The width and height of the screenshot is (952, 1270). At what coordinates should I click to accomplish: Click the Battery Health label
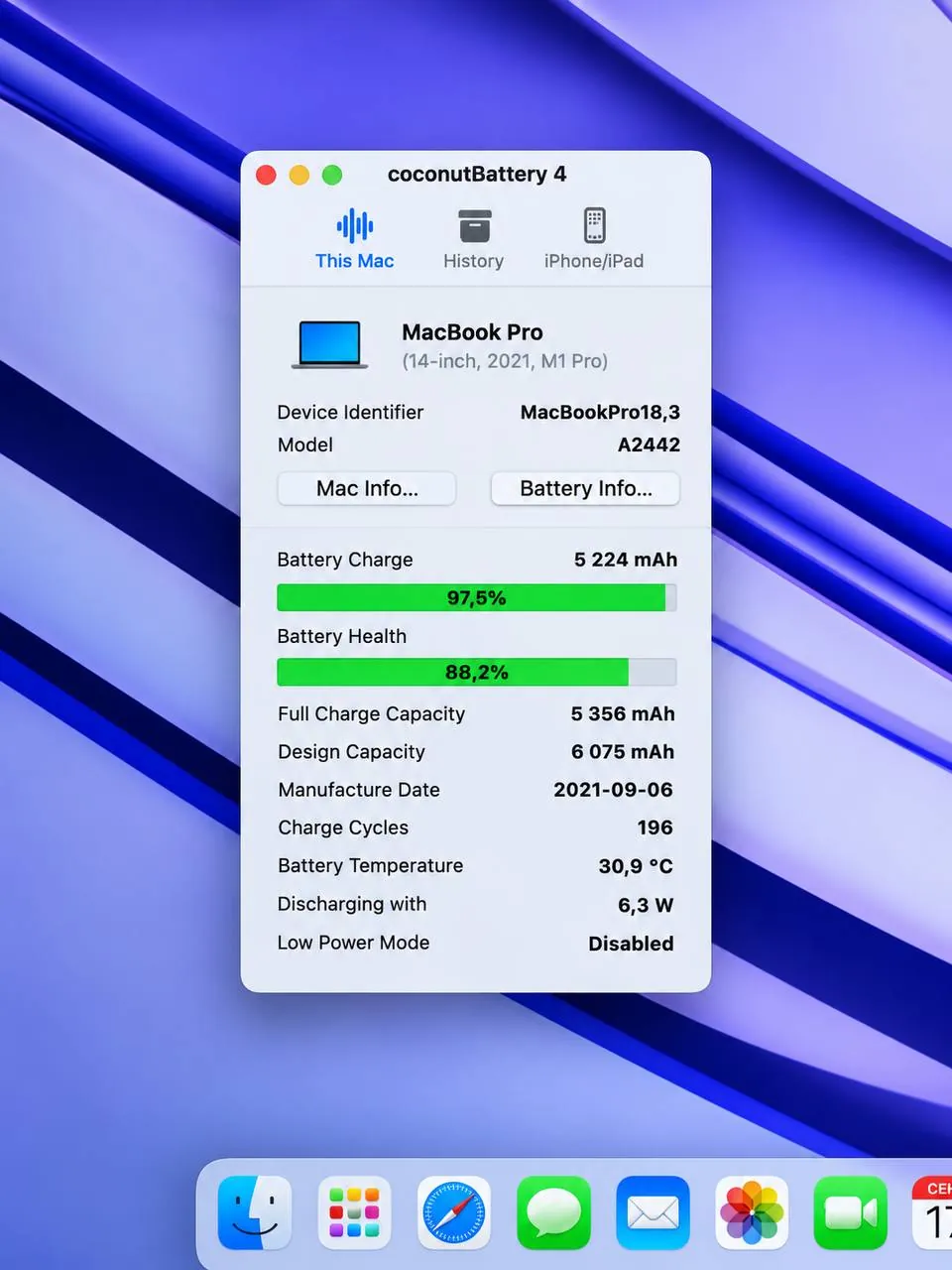tap(342, 636)
